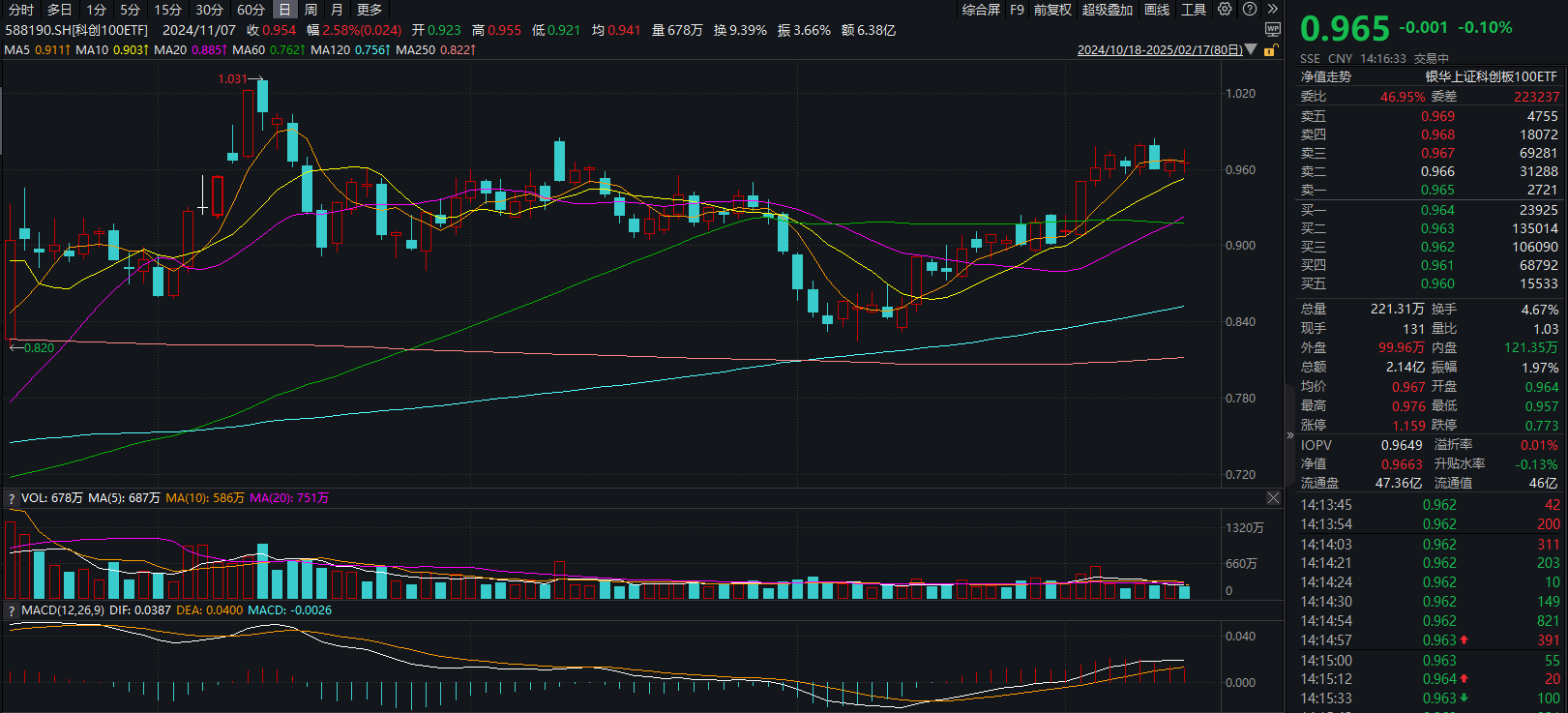
Task: Click 买五 bid price 0.960
Action: [1437, 283]
